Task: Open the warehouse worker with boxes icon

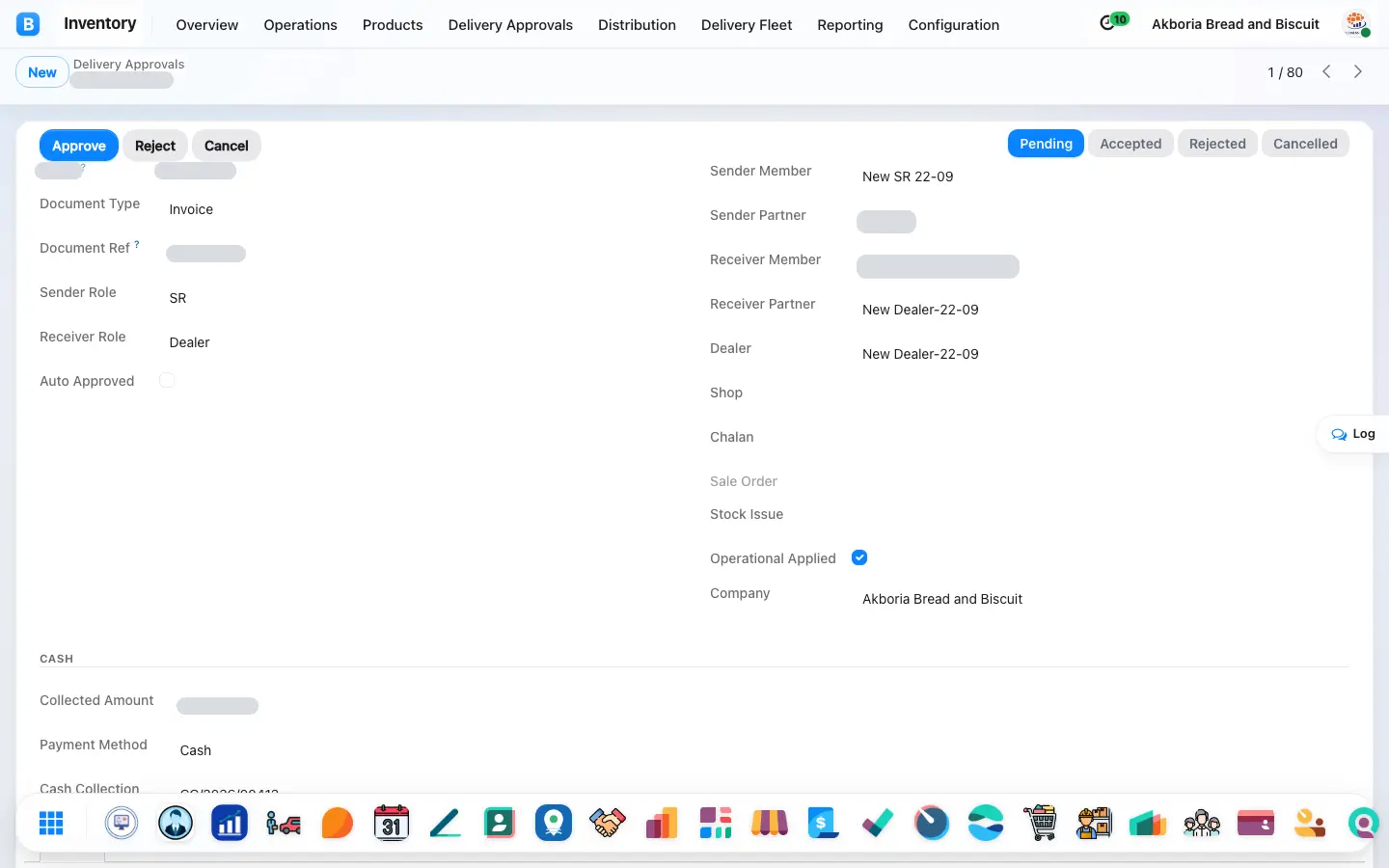Action: click(1094, 824)
